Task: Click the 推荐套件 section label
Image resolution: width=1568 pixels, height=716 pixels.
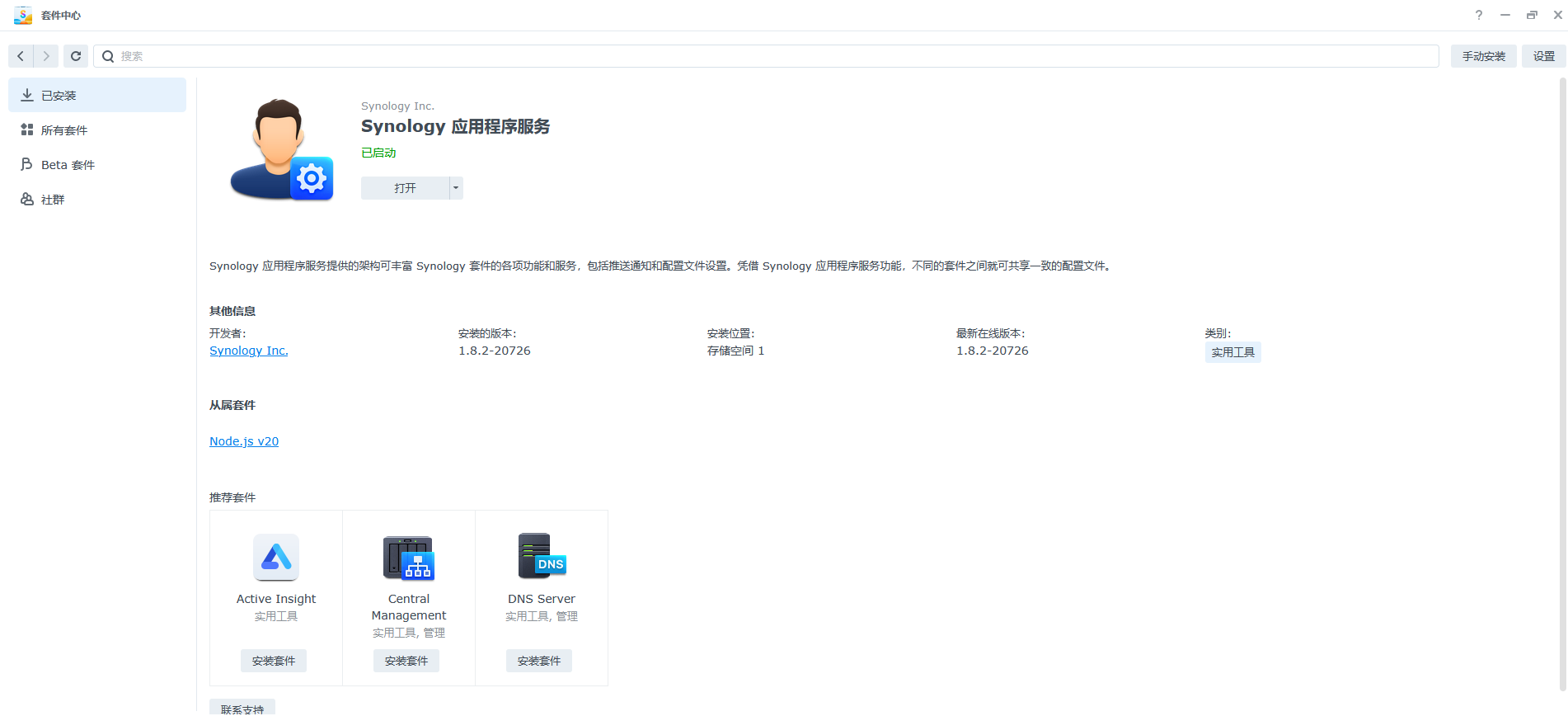Action: coord(232,497)
